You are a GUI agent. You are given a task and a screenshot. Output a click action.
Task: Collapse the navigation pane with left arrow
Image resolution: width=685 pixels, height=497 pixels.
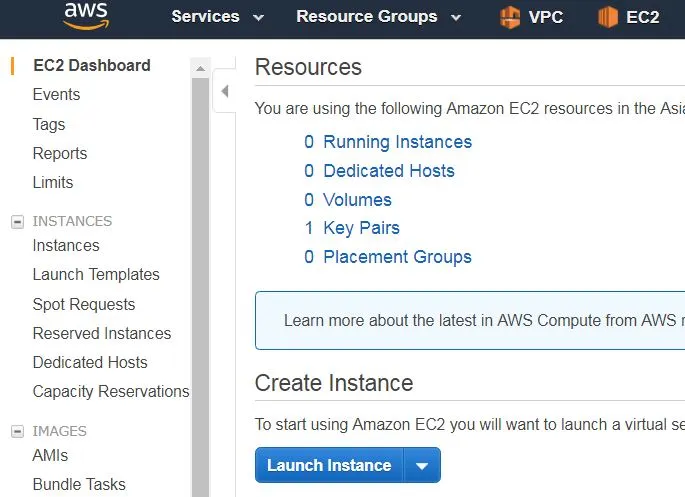[225, 91]
